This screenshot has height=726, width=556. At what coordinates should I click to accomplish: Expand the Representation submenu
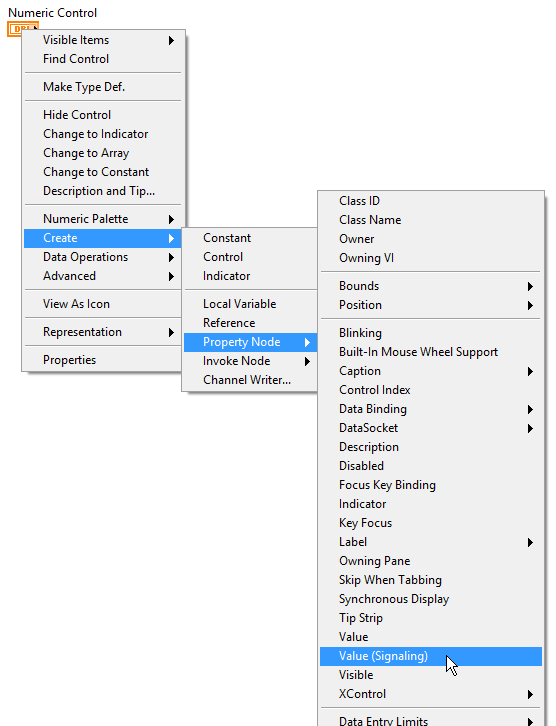pos(103,332)
